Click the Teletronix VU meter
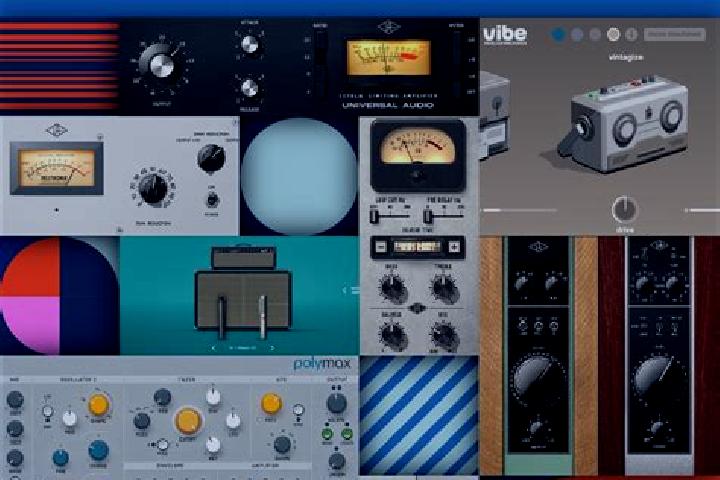Image resolution: width=720 pixels, height=480 pixels. tap(57, 168)
